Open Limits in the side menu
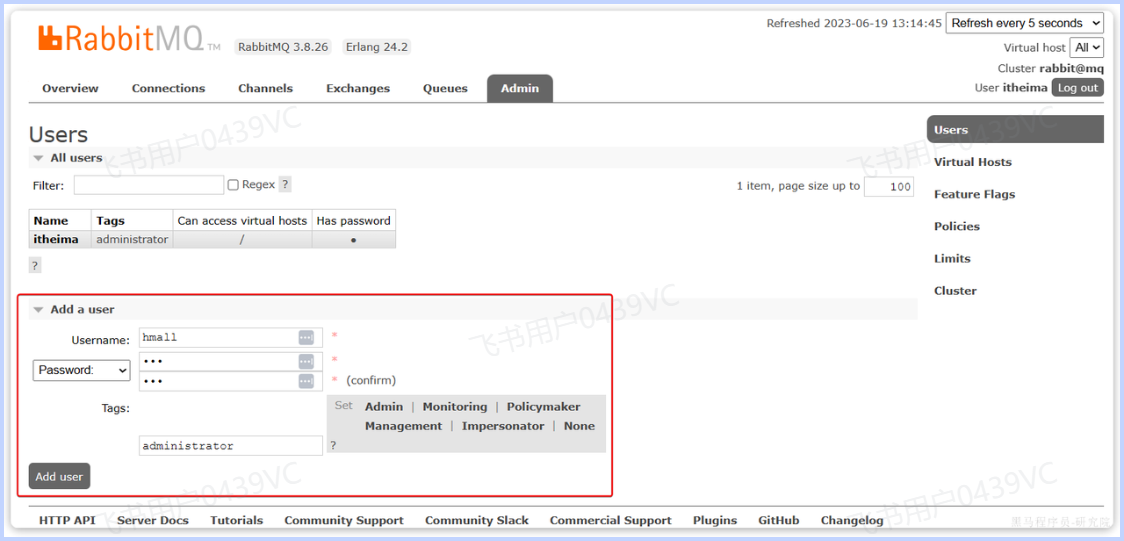This screenshot has width=1124, height=541. coord(952,259)
